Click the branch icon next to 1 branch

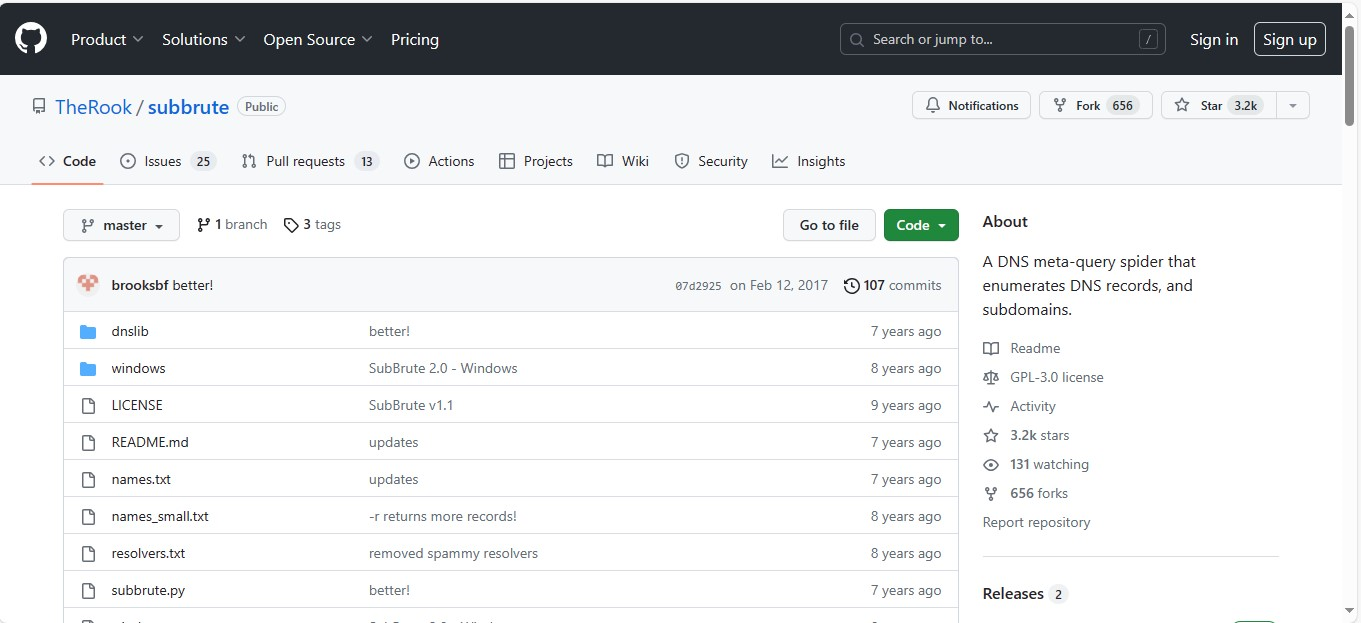(204, 225)
